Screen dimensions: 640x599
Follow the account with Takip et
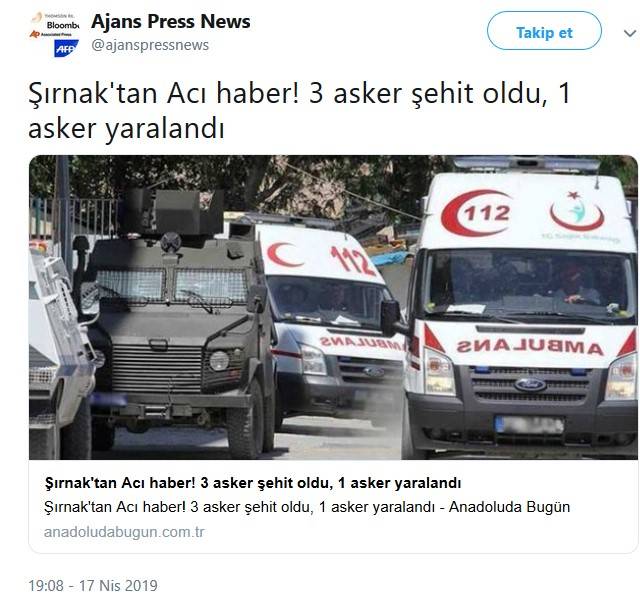[544, 31]
